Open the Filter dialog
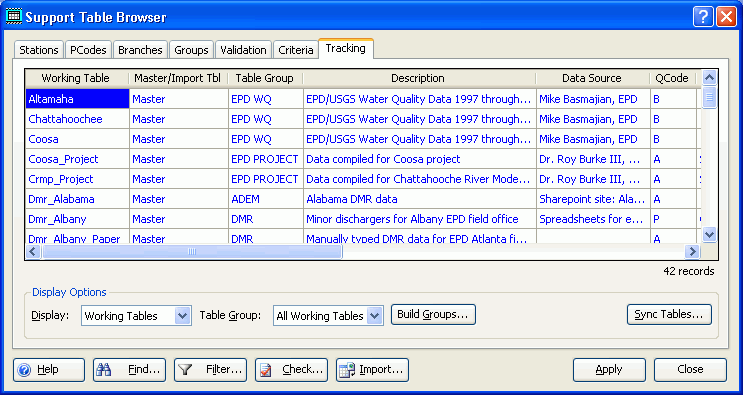This screenshot has width=743, height=395. (210, 370)
